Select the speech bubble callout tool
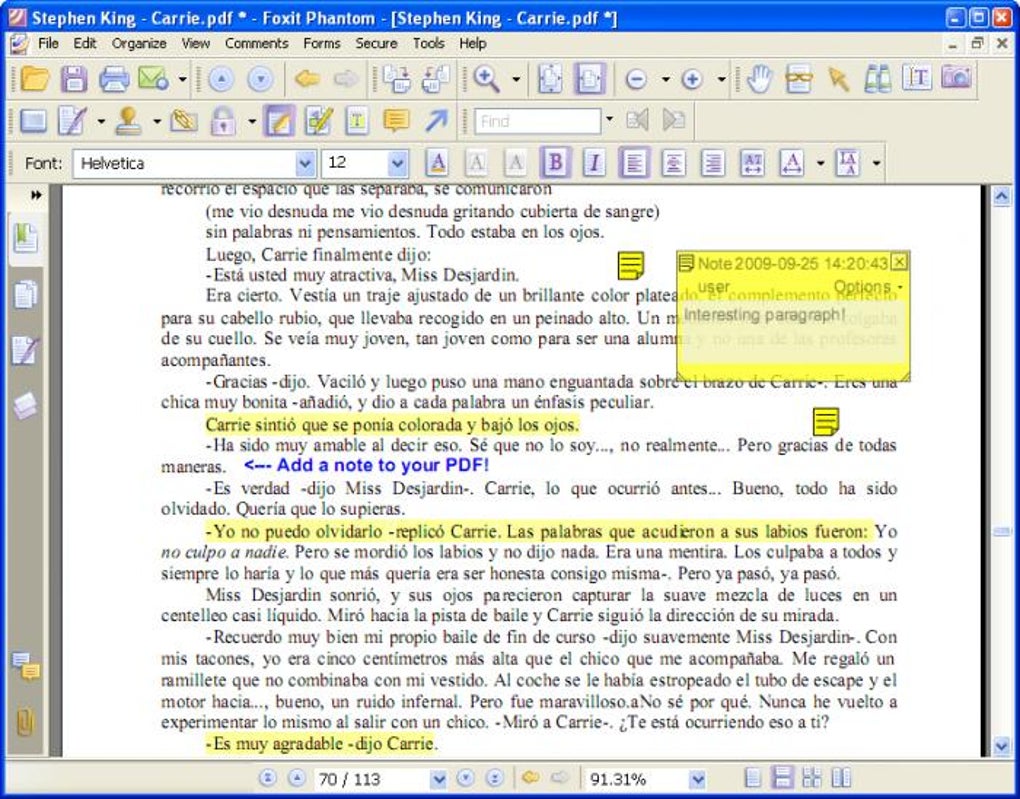This screenshot has width=1020, height=799. pos(396,121)
